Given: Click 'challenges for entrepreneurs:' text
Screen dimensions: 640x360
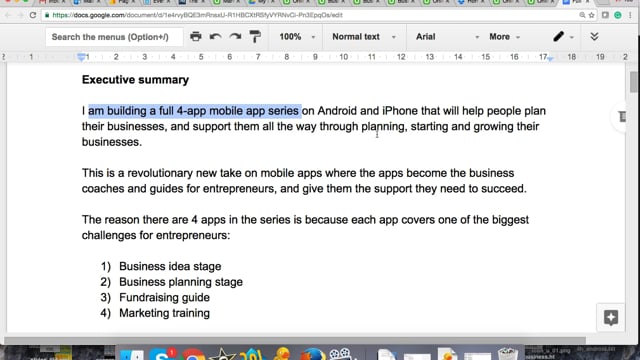Looking at the screenshot, I should click(156, 235).
